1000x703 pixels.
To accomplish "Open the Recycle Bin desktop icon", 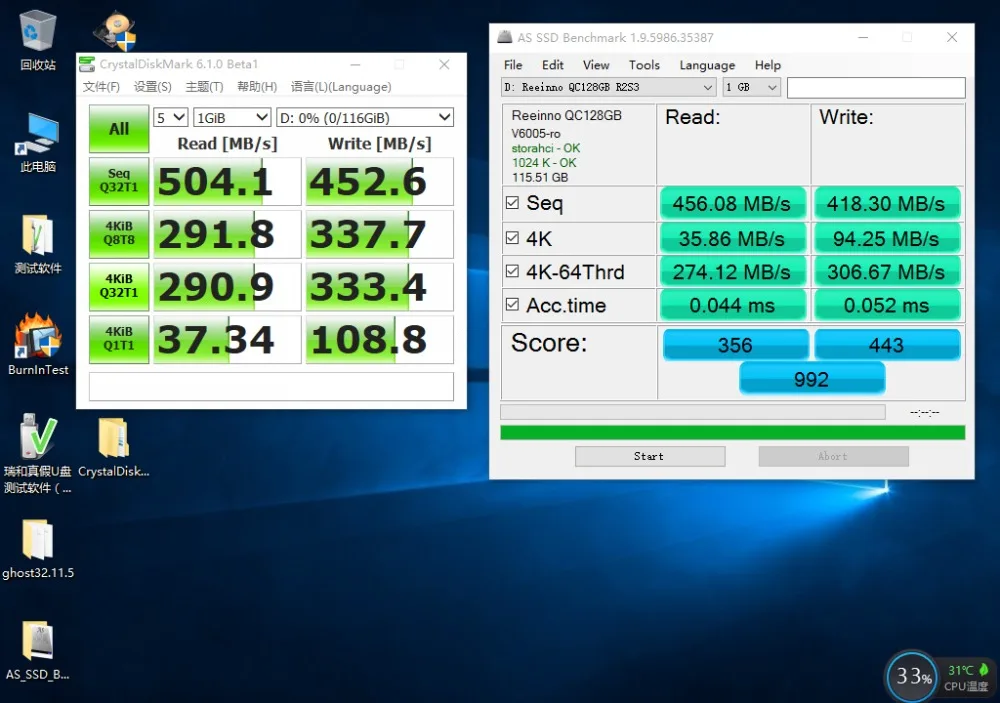I will [x=38, y=41].
